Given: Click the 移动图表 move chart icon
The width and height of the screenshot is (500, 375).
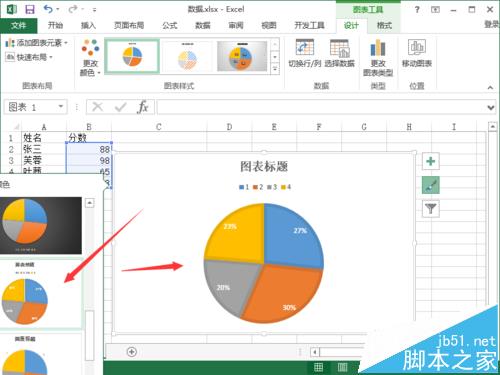Looking at the screenshot, I should click(x=417, y=53).
